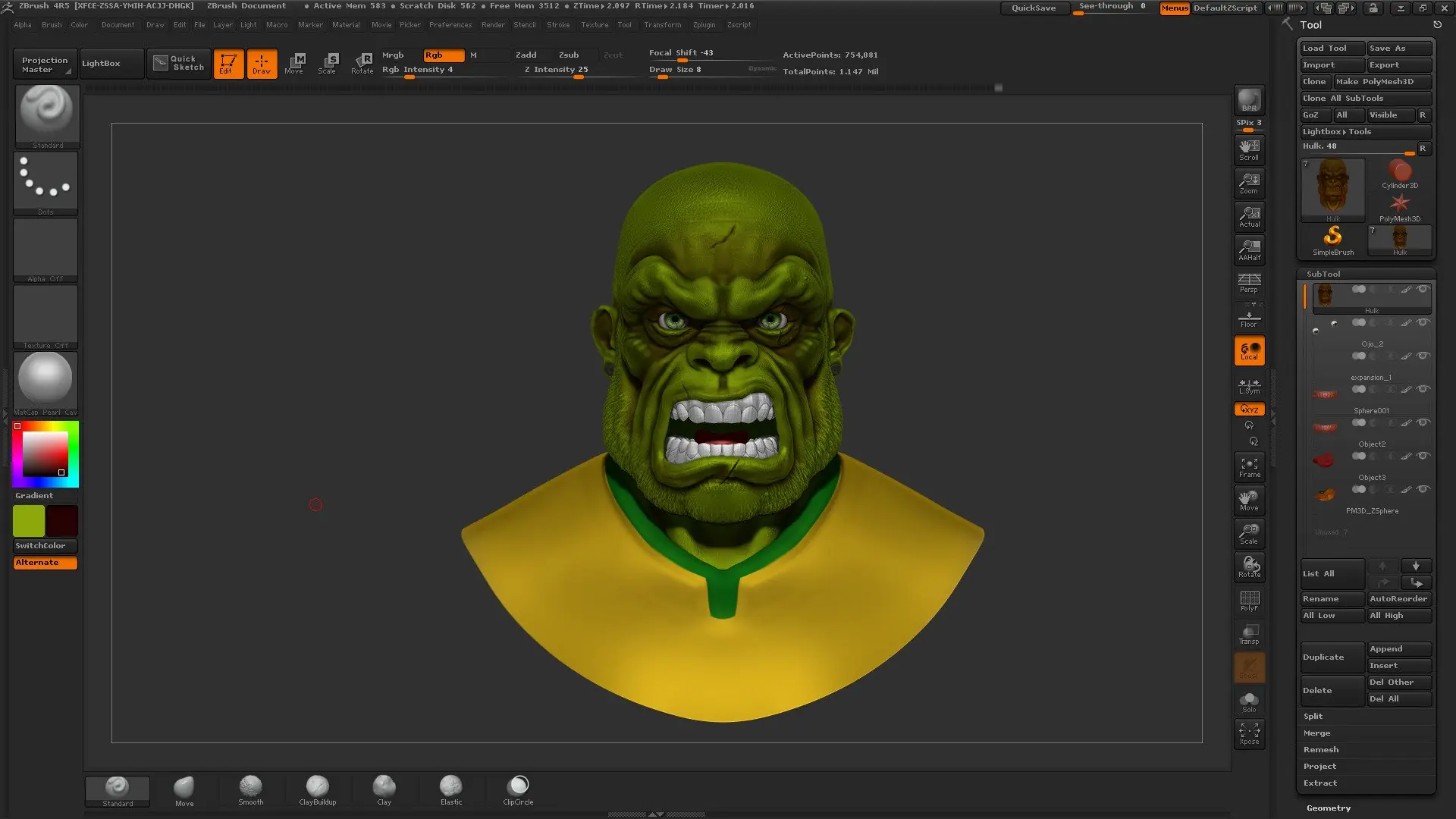Click Make PolyMesh3D button
The width and height of the screenshot is (1456, 819).
pos(1382,82)
